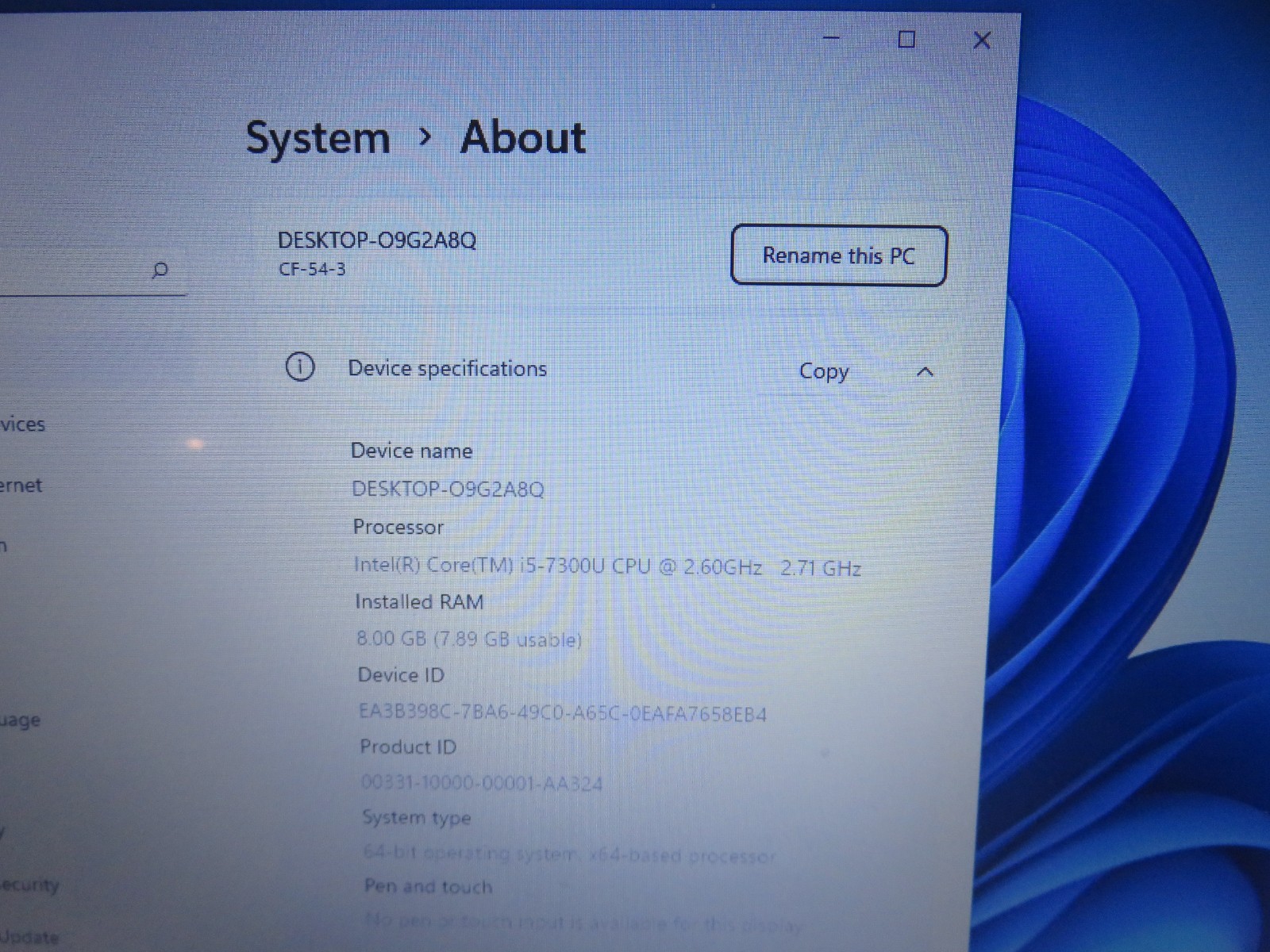The image size is (1270, 952).
Task: Select the CF-54-3 model text
Action: coord(312,269)
